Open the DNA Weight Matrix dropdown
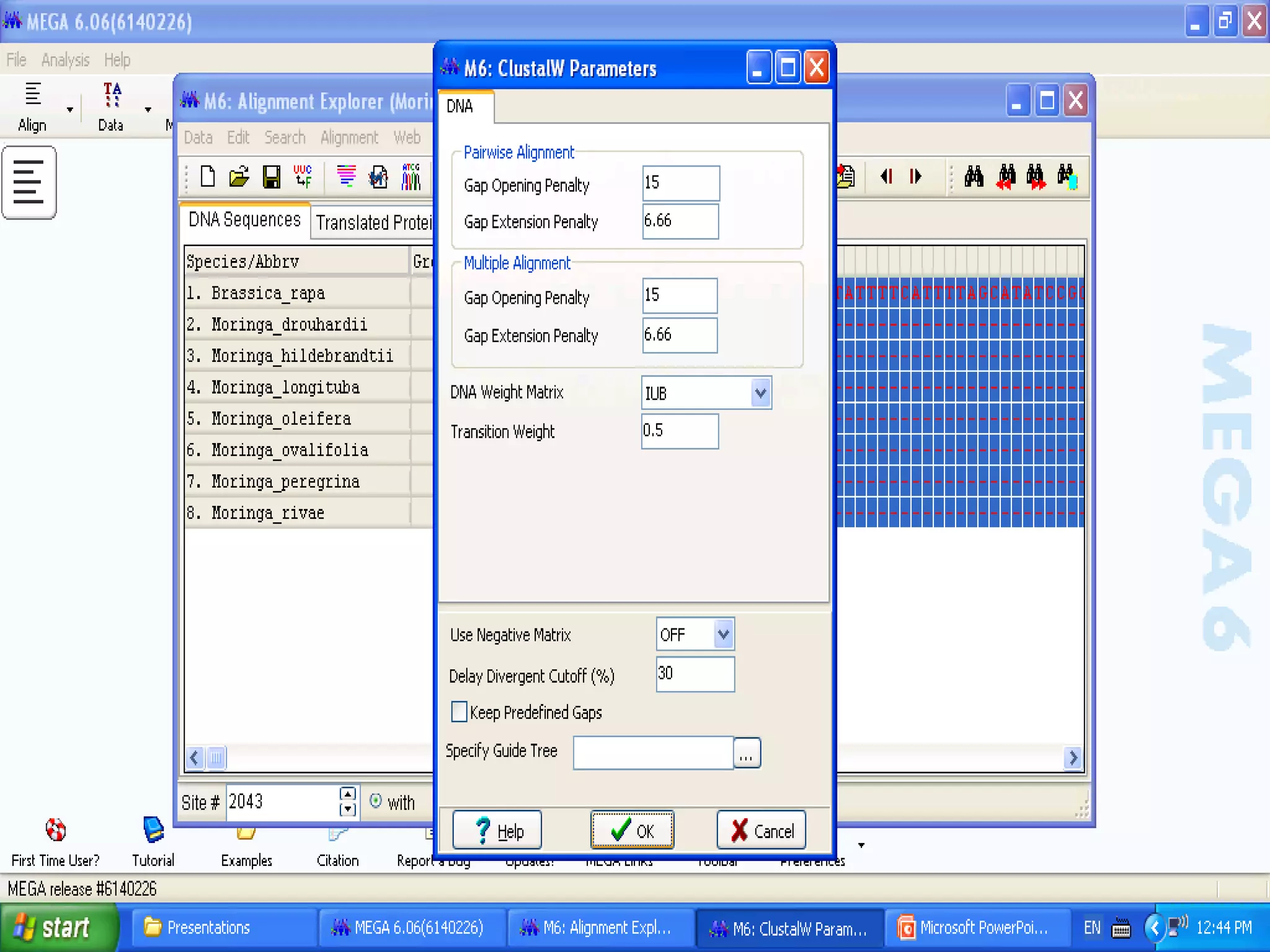 (760, 393)
